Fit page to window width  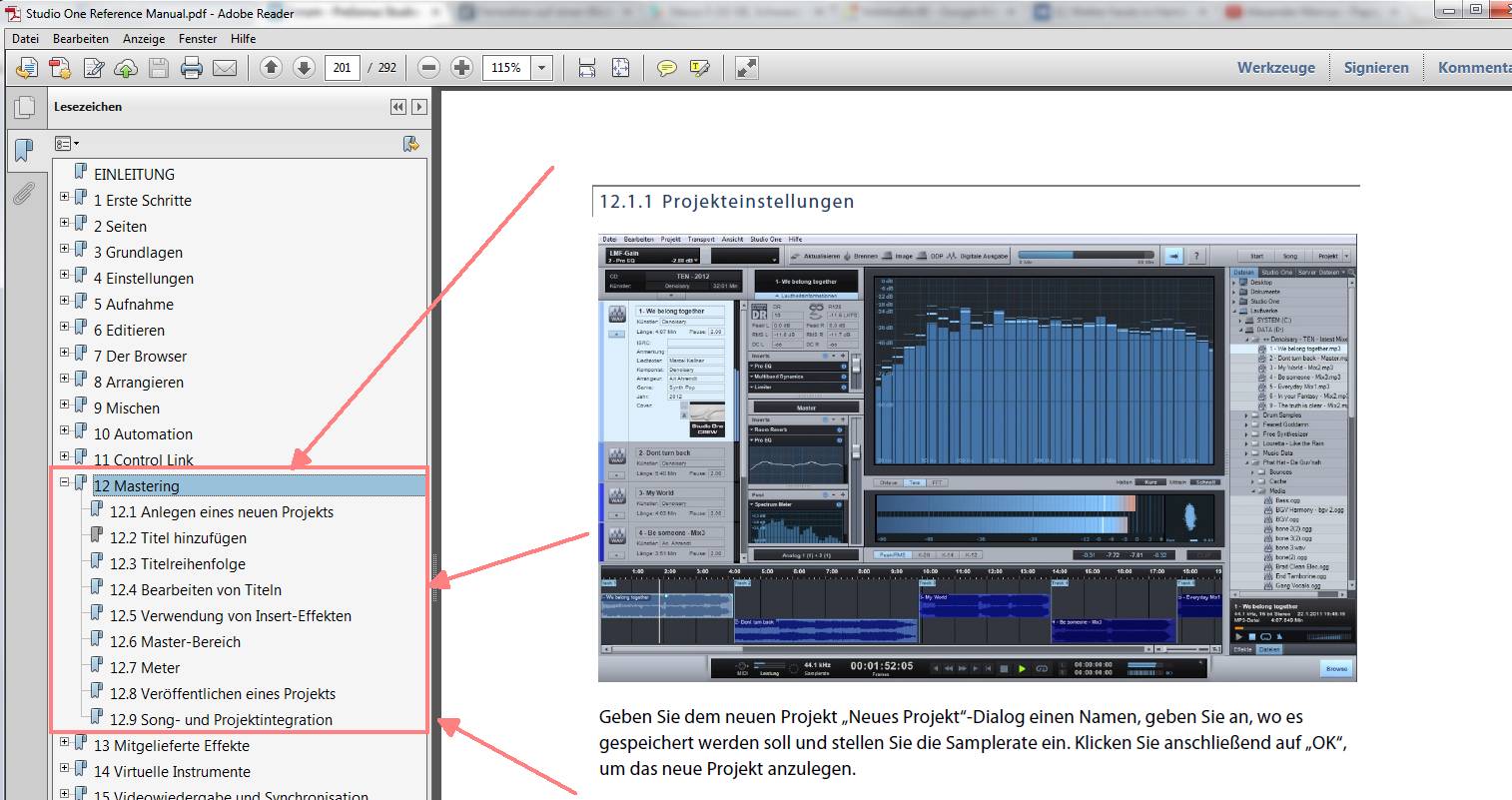coord(587,68)
